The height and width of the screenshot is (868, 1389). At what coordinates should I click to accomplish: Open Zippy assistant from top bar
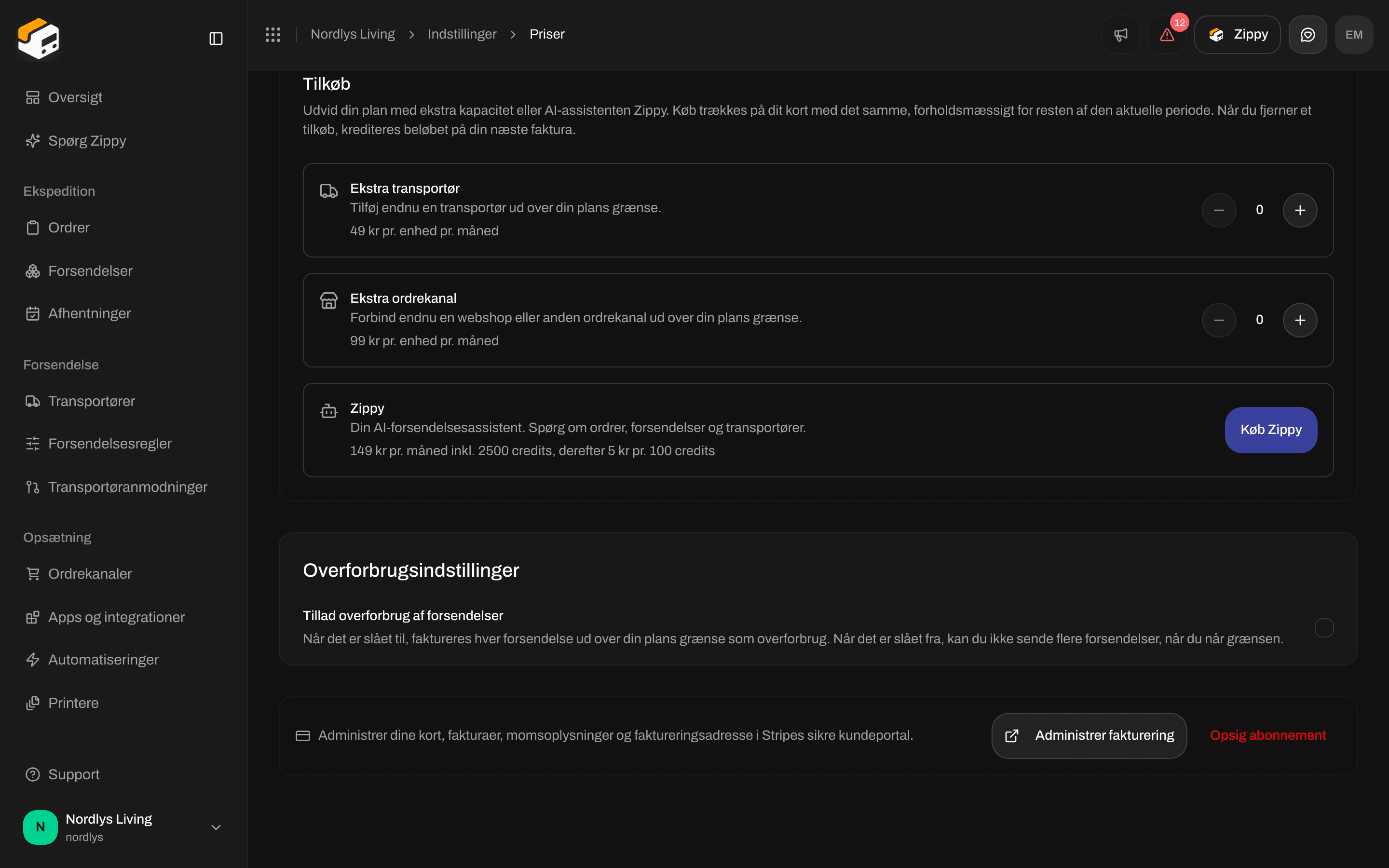[1237, 34]
